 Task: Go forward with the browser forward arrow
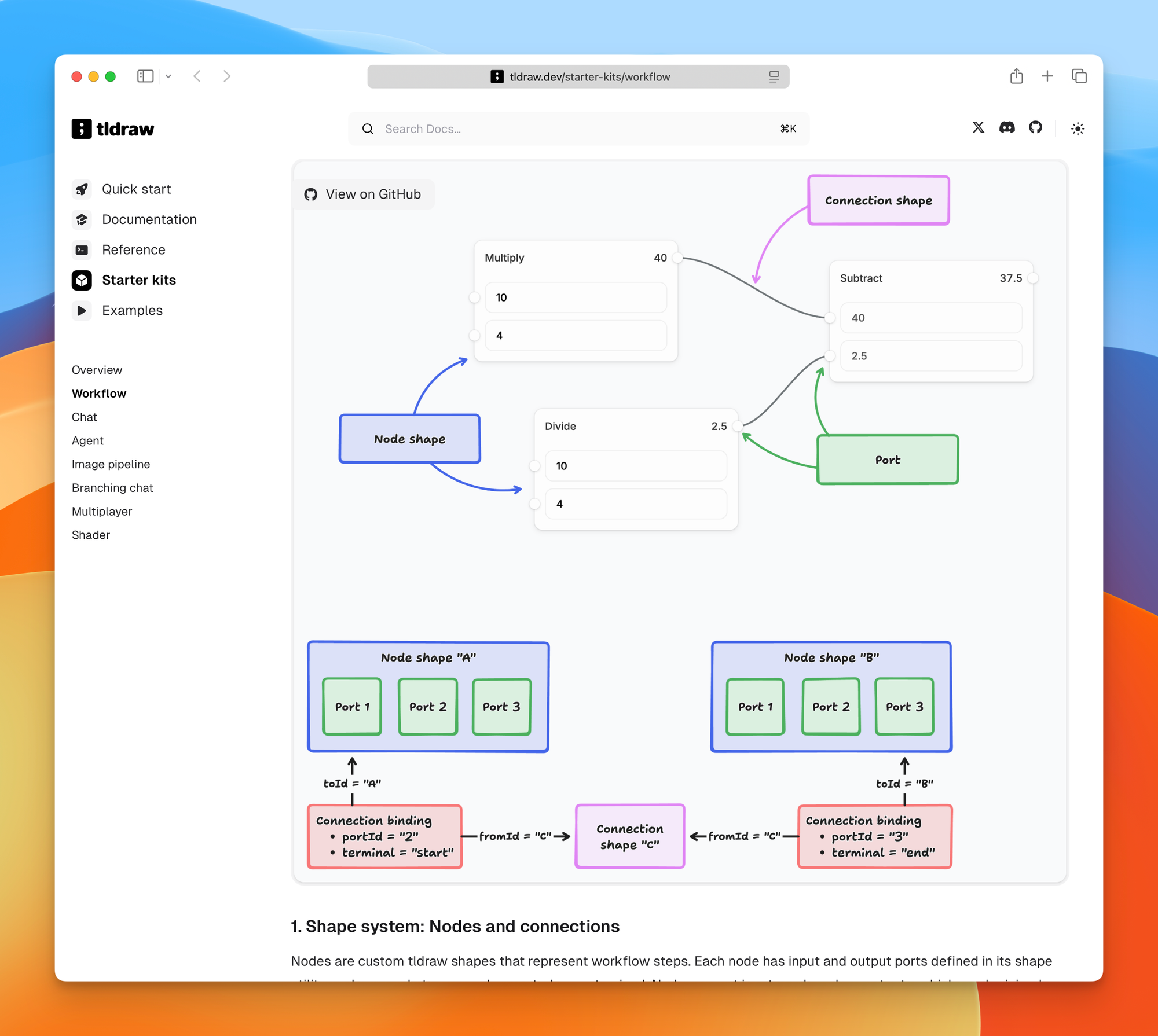click(227, 76)
